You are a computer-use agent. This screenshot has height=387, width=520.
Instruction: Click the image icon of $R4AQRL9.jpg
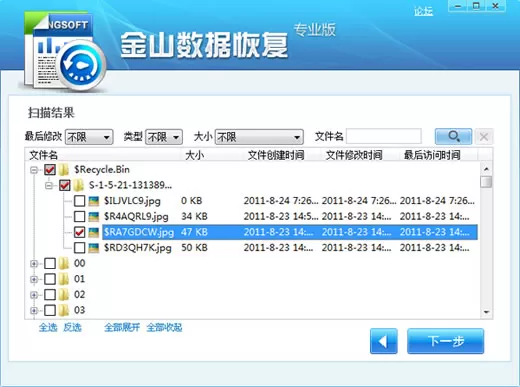(94, 217)
